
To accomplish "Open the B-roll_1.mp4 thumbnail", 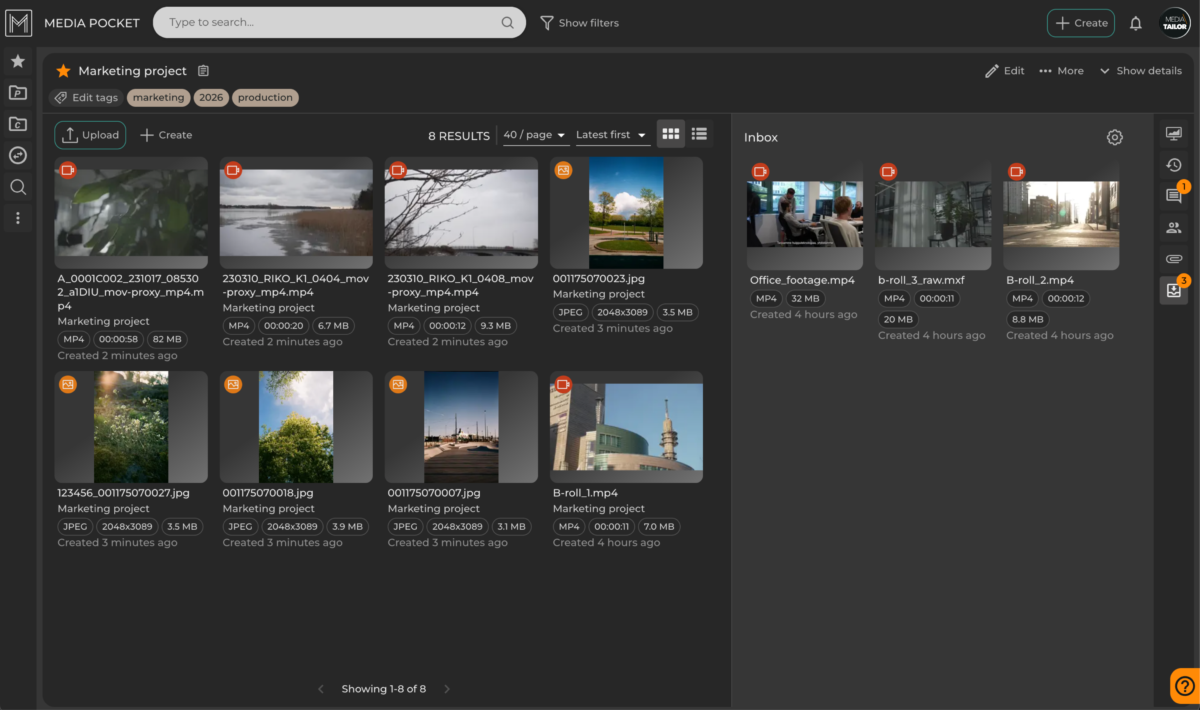I will (x=626, y=427).
